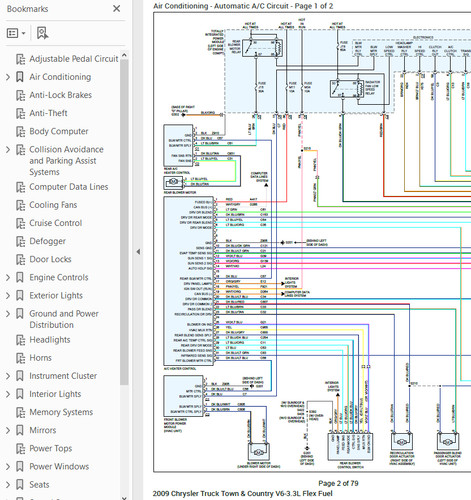The image size is (471, 500).
Task: Close the Bookmarks panel
Action: coord(116,9)
